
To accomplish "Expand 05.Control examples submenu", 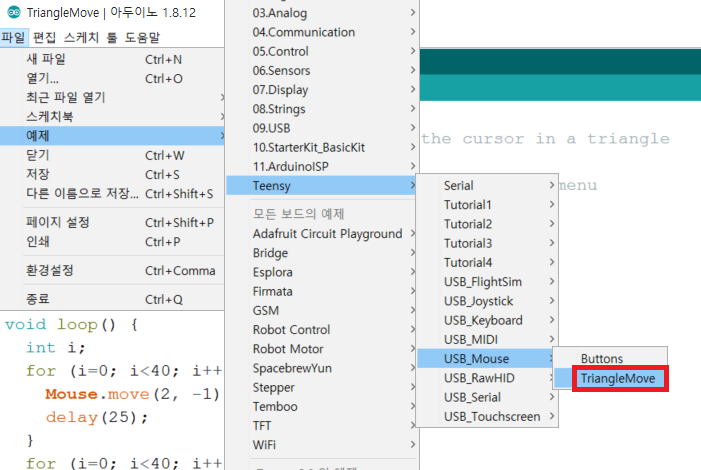I will point(323,51).
